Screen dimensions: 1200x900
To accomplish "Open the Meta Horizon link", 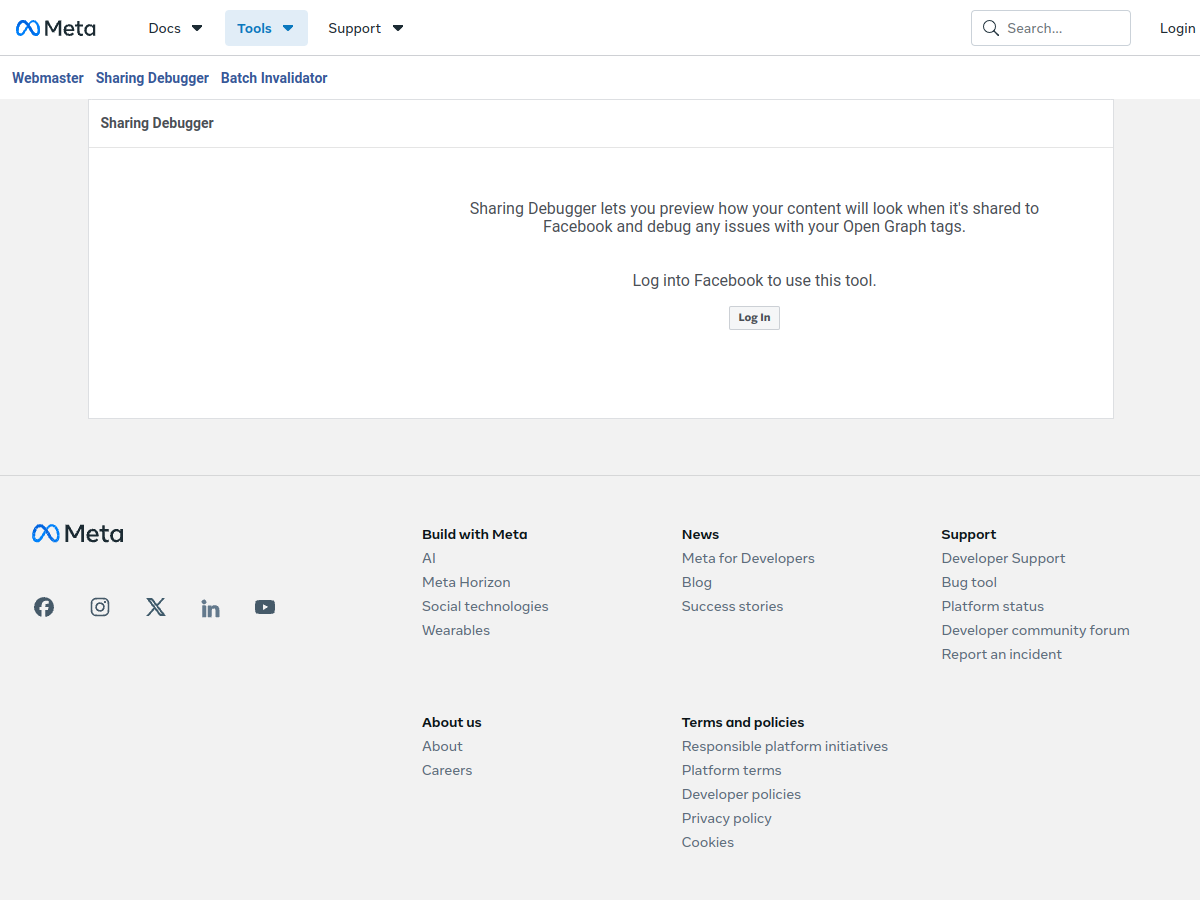I will [x=466, y=582].
